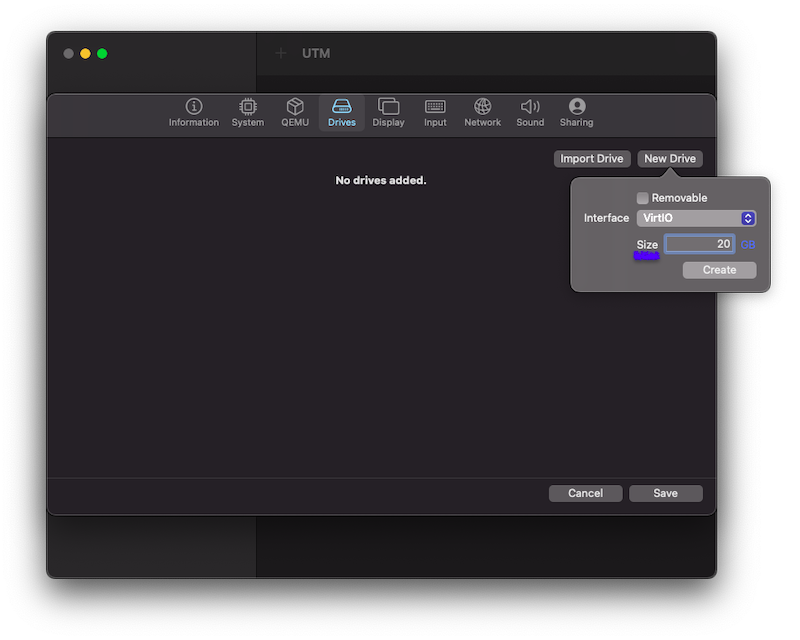Click the New Drive button
The image size is (800, 640).
(x=670, y=158)
